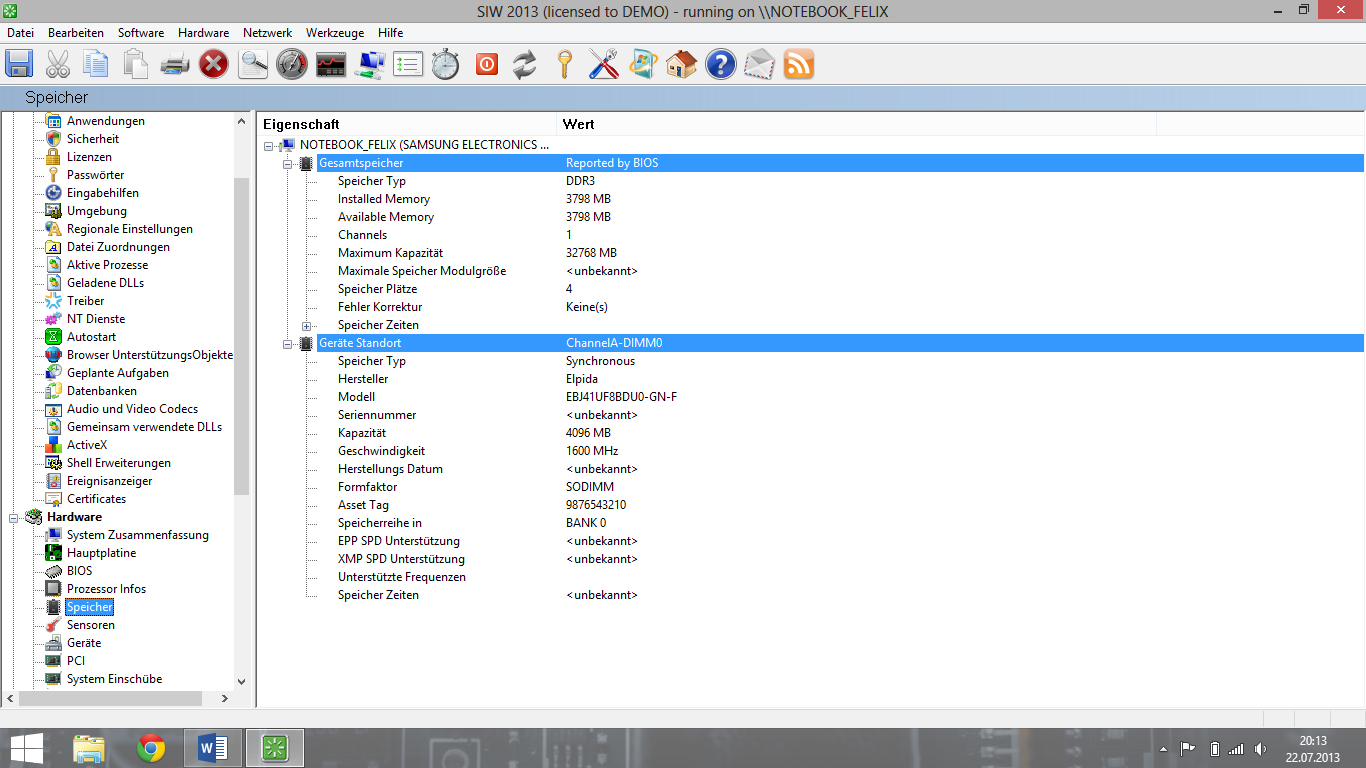
Task: Click the speedometer gauge toolbar icon
Action: click(292, 65)
